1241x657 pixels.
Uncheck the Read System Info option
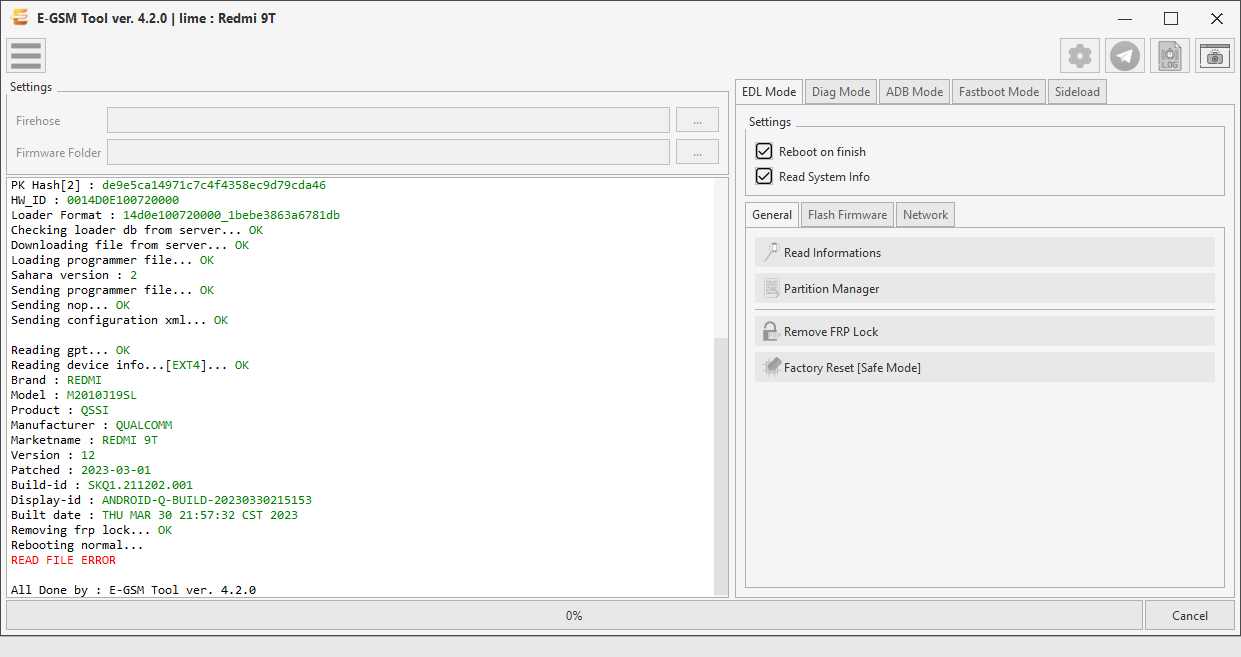(764, 176)
